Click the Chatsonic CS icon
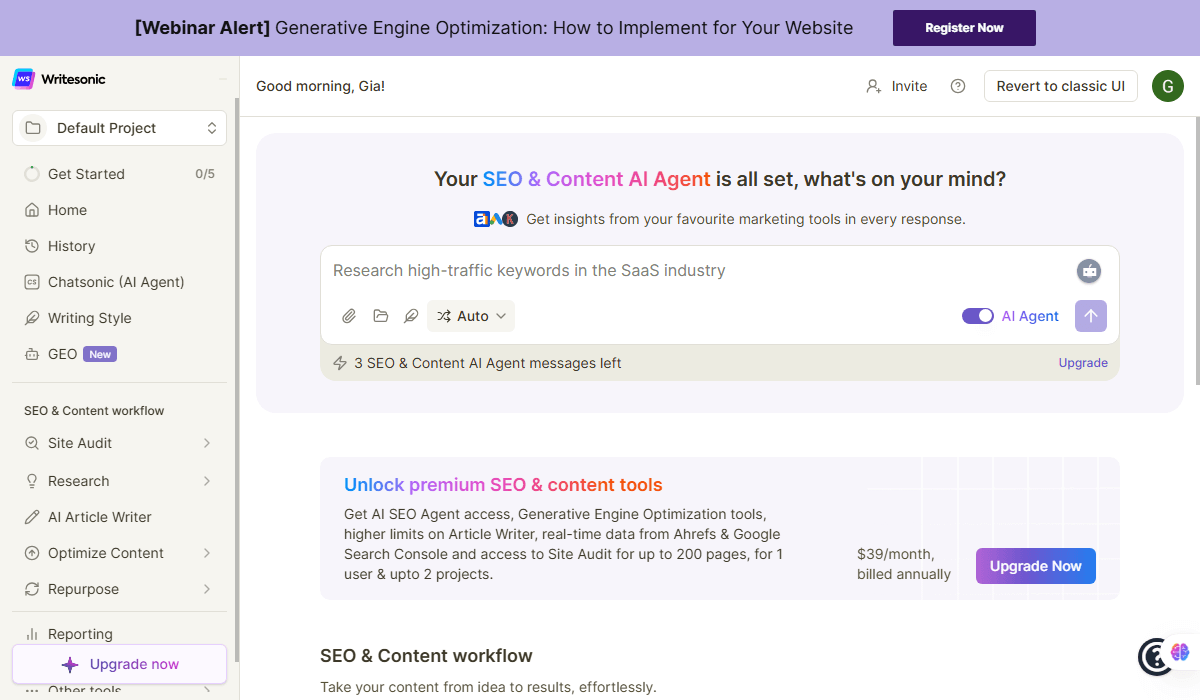Image resolution: width=1200 pixels, height=700 pixels. pos(32,282)
